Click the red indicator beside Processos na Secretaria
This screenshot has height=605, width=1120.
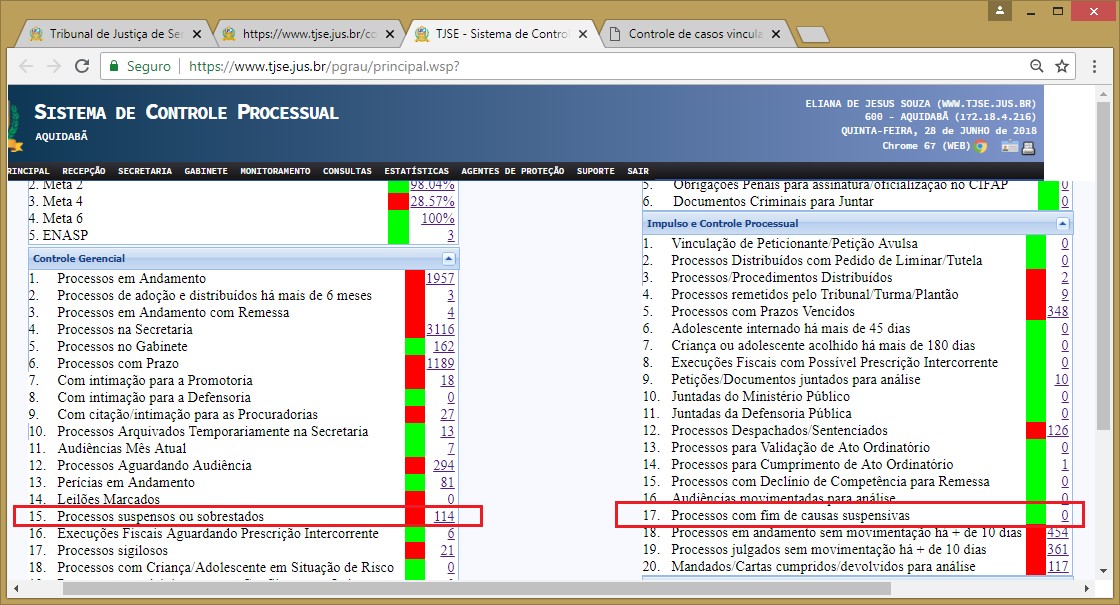tap(414, 329)
